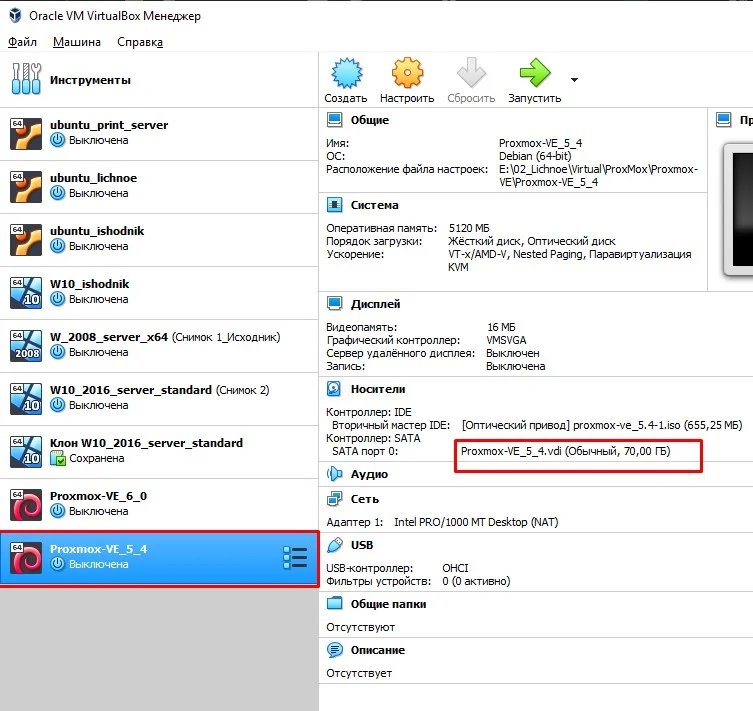Screen dimensions: 753x711
Task: Click the Proxmox-VE_5_4 Debian icon
Action: tap(26, 558)
